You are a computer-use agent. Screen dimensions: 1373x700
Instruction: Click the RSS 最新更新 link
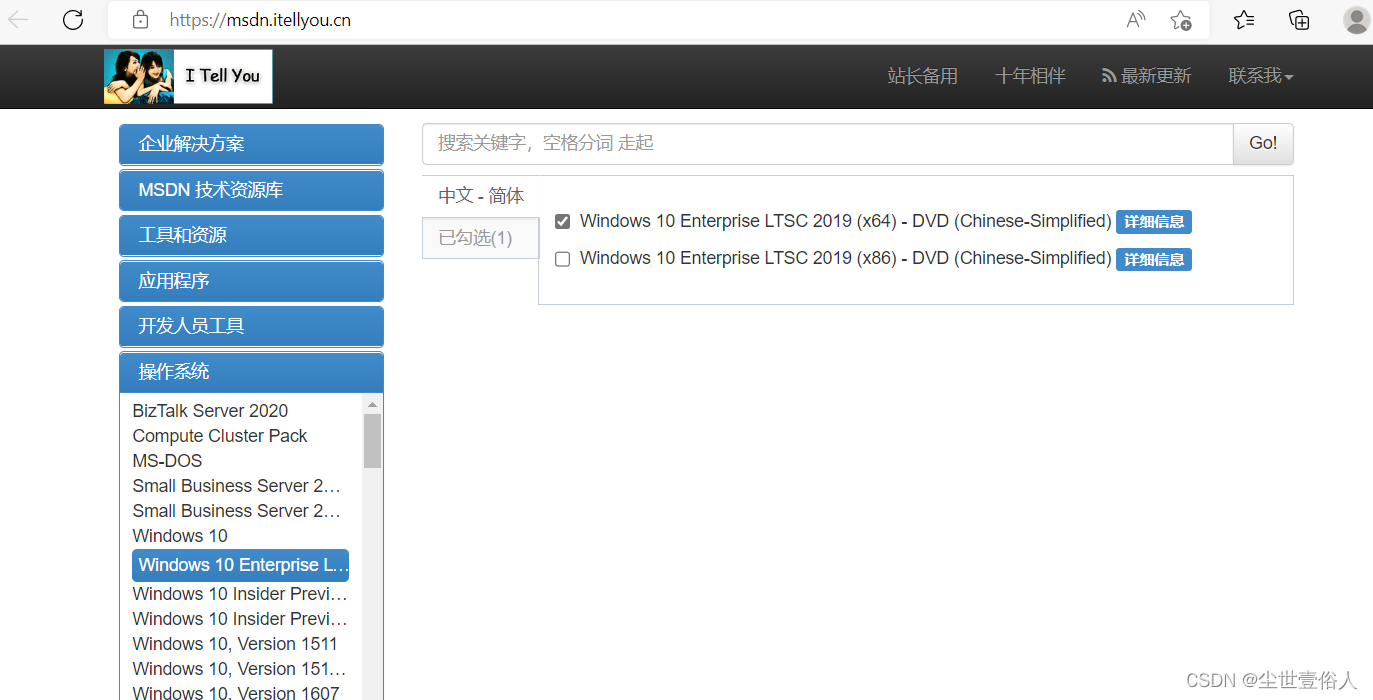pyautogui.click(x=1146, y=76)
